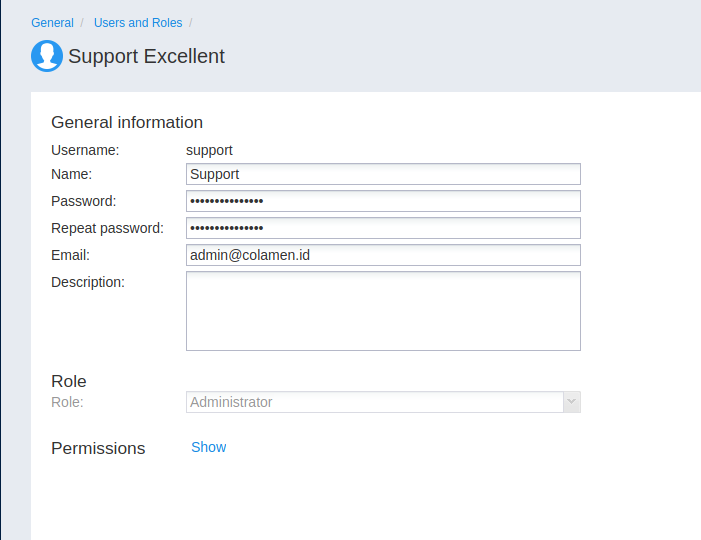Click inside the Description text area

point(383,311)
